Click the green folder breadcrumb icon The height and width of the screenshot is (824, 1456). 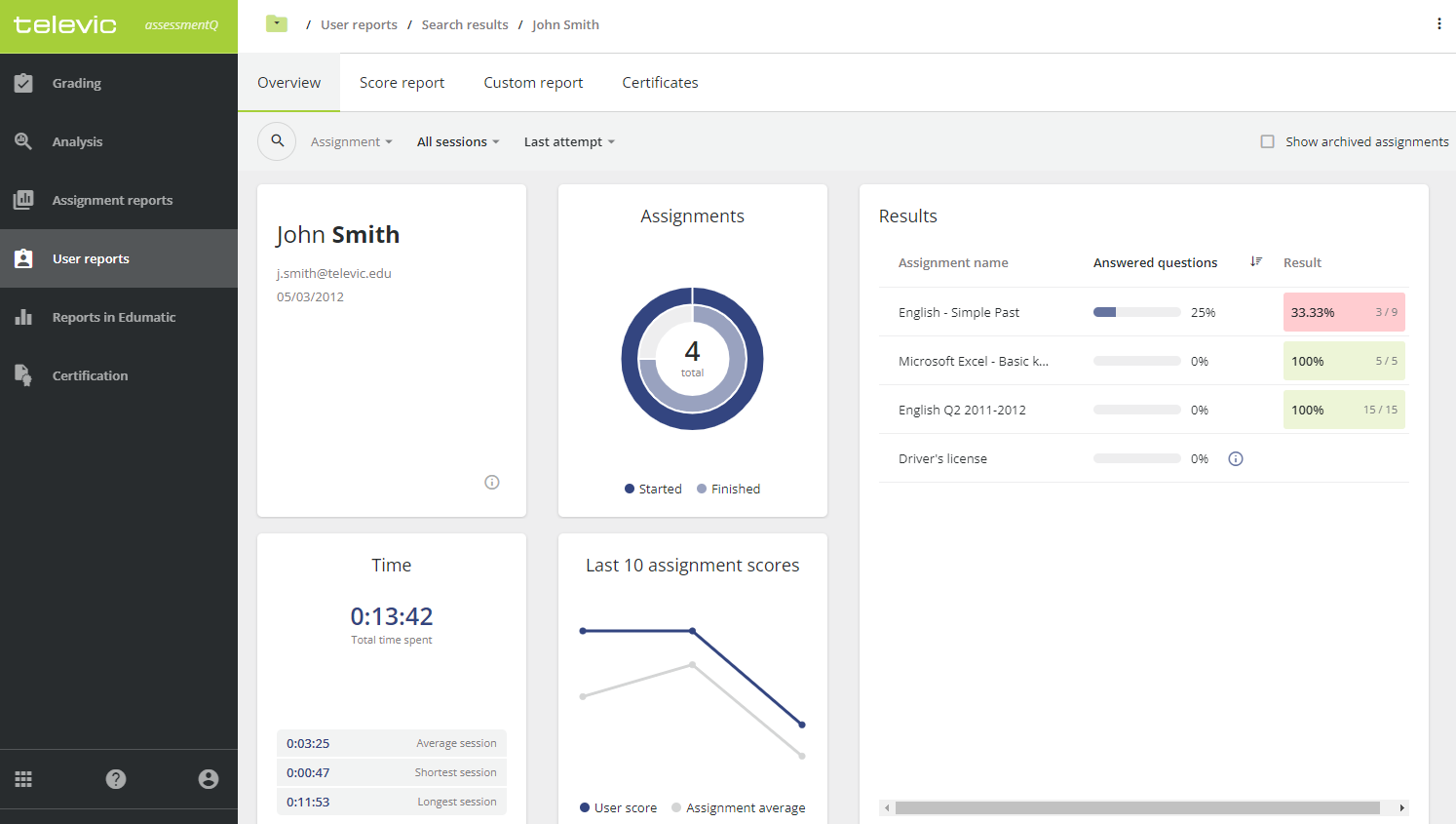[277, 23]
